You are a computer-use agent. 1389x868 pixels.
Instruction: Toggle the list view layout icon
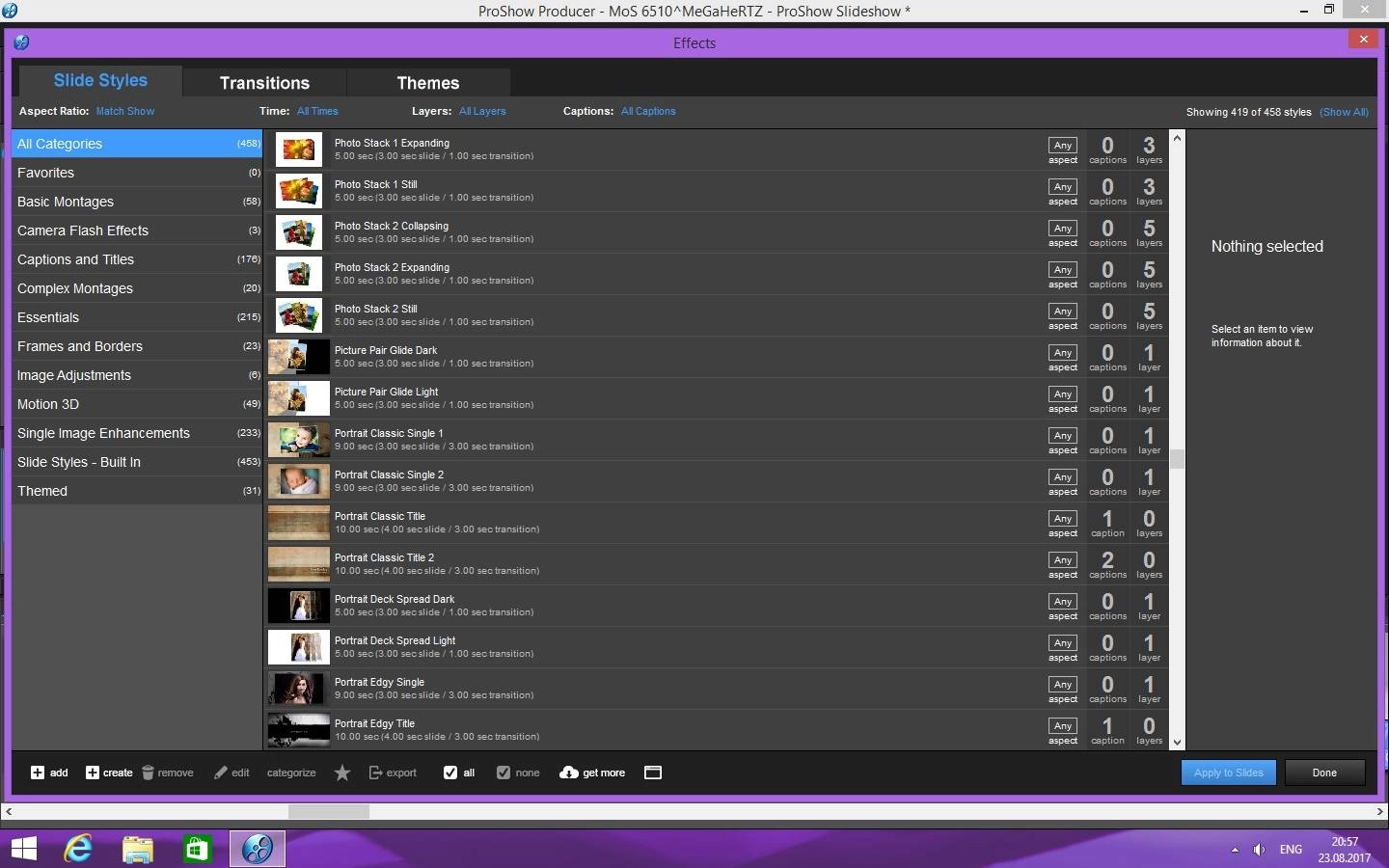(x=653, y=773)
